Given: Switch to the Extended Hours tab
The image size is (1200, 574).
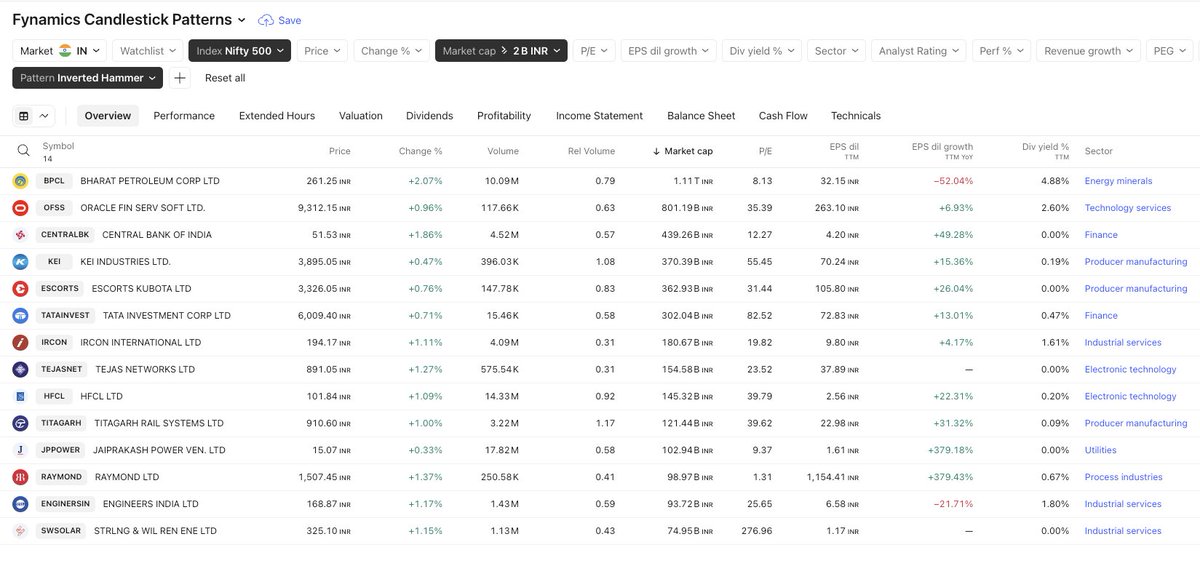Looking at the screenshot, I should pyautogui.click(x=277, y=116).
